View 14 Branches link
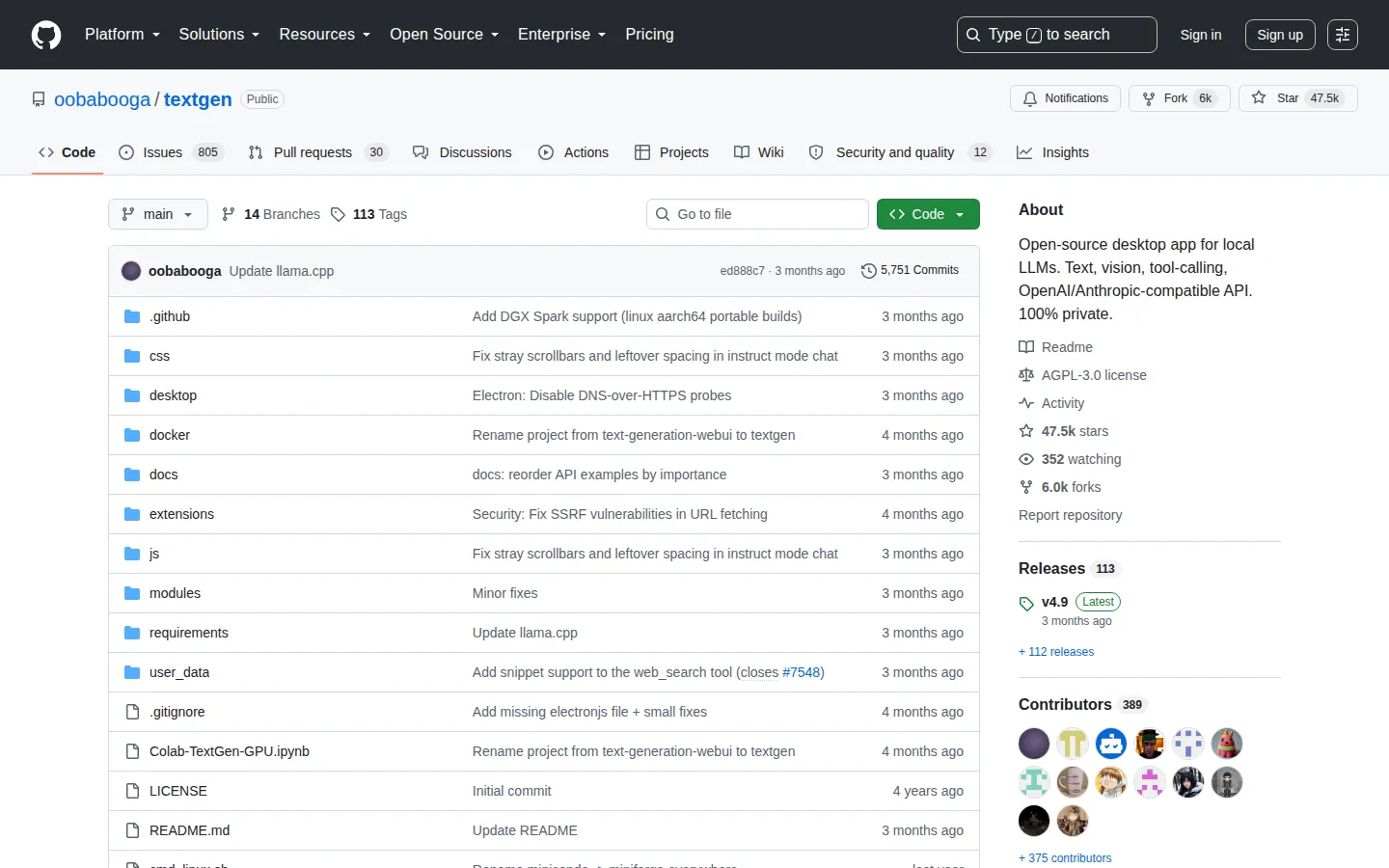The image size is (1389, 868). (271, 214)
